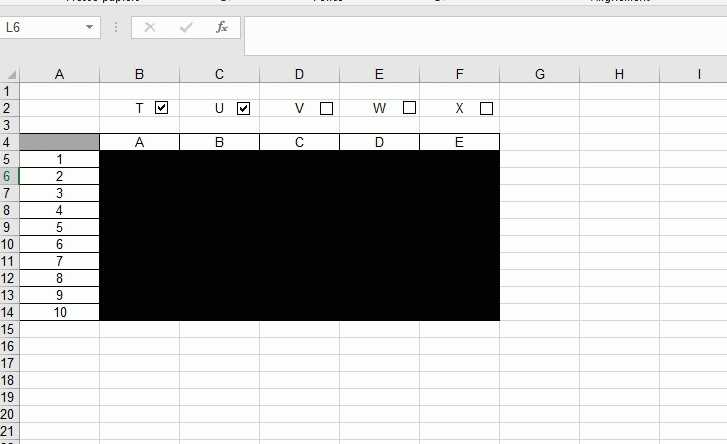The height and width of the screenshot is (444, 727).
Task: Tick the X checkbox
Action: [486, 108]
